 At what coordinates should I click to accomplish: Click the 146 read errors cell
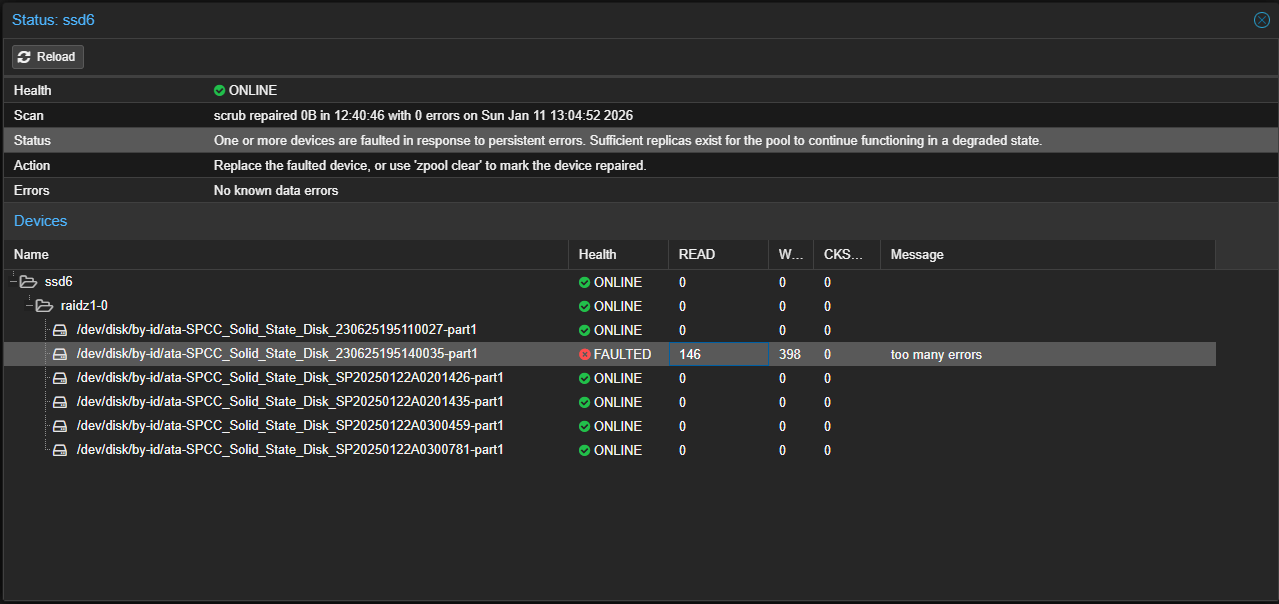tap(717, 354)
